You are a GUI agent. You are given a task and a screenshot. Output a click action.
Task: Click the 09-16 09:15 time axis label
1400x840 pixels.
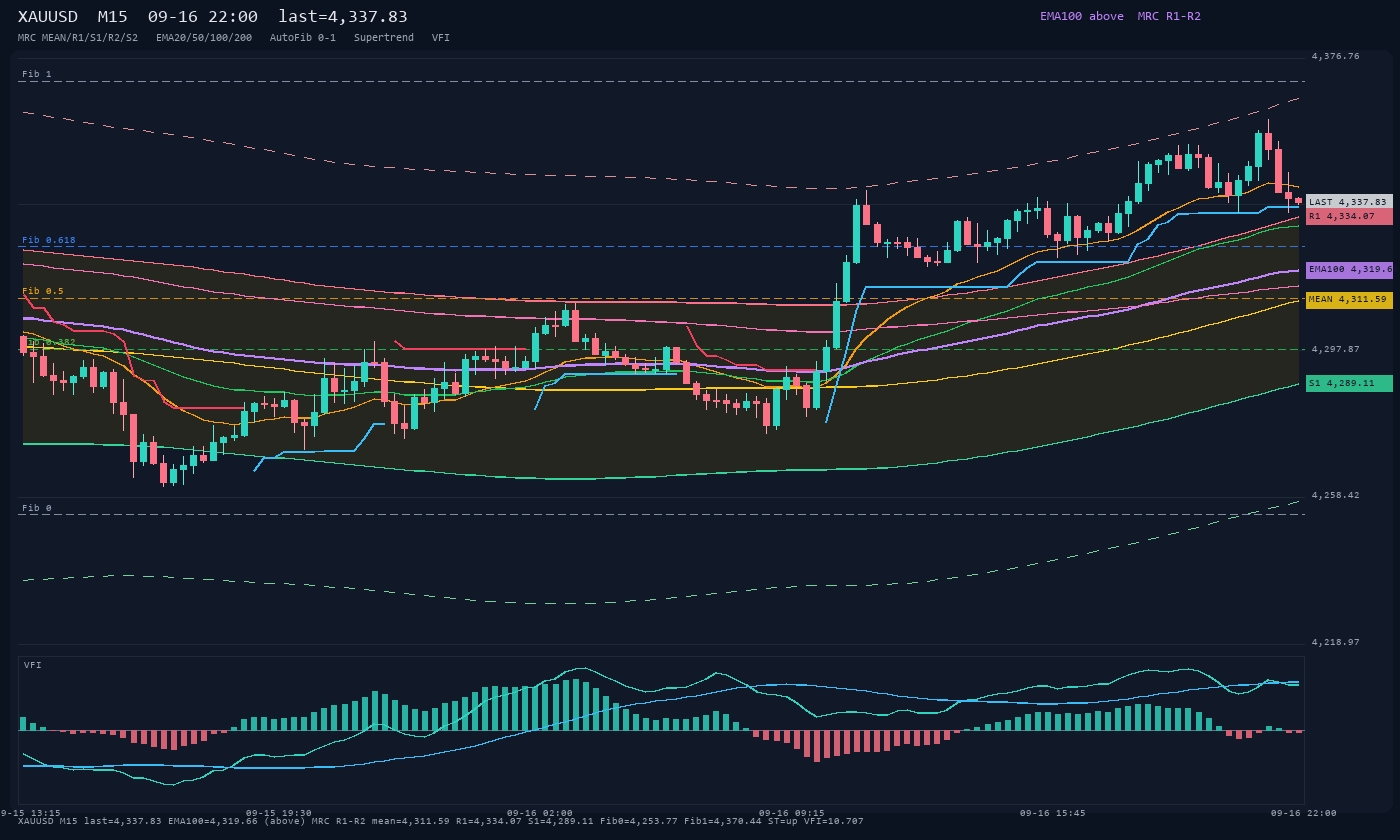point(792,813)
